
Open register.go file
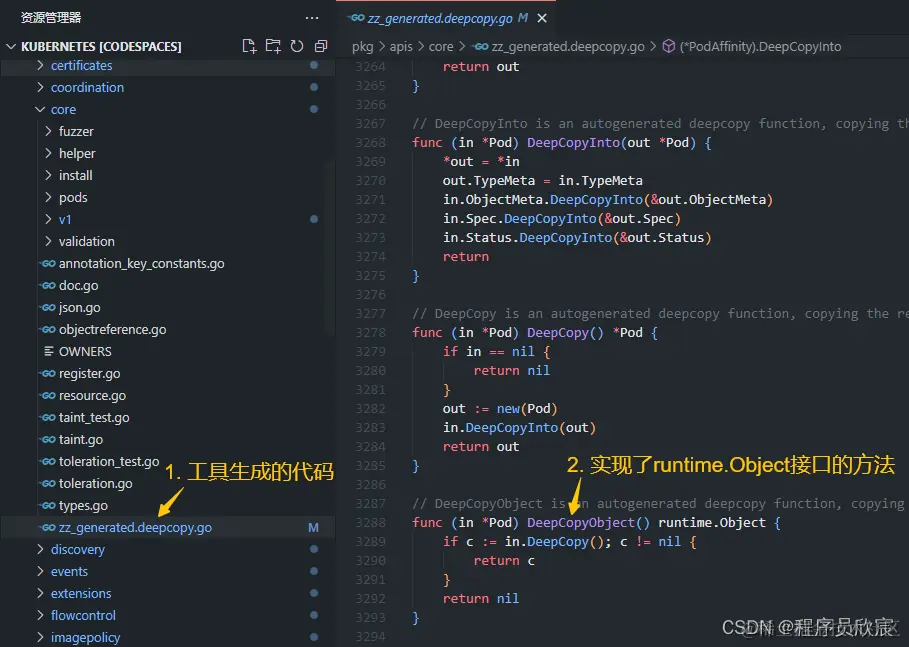(89, 374)
